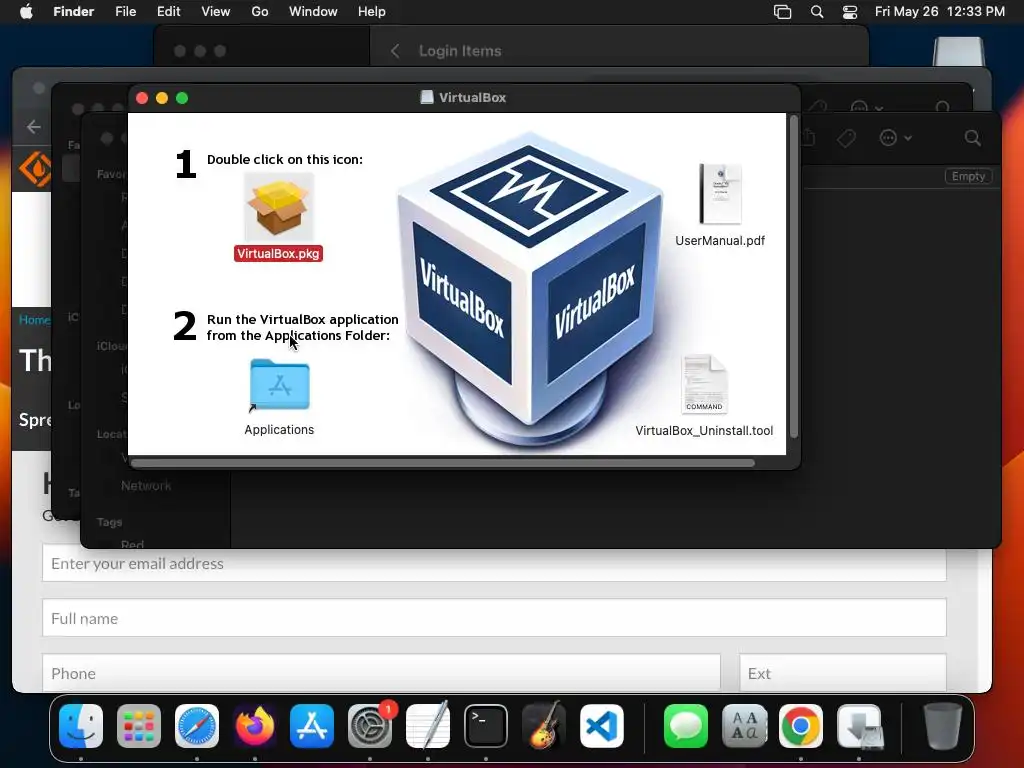1024x768 pixels.
Task: Click the Stage Manager menu bar icon
Action: click(782, 12)
